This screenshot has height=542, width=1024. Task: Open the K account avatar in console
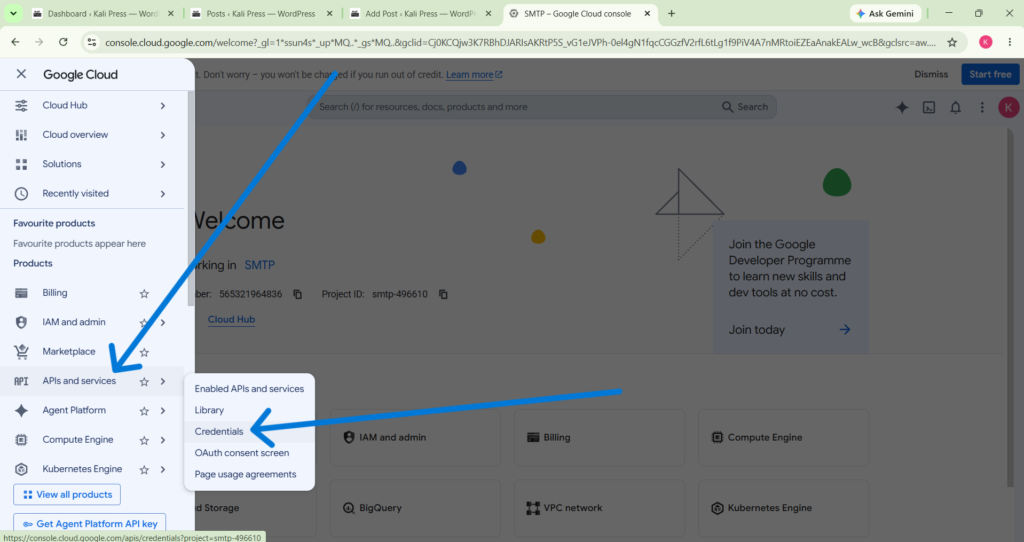pyautogui.click(x=1008, y=107)
